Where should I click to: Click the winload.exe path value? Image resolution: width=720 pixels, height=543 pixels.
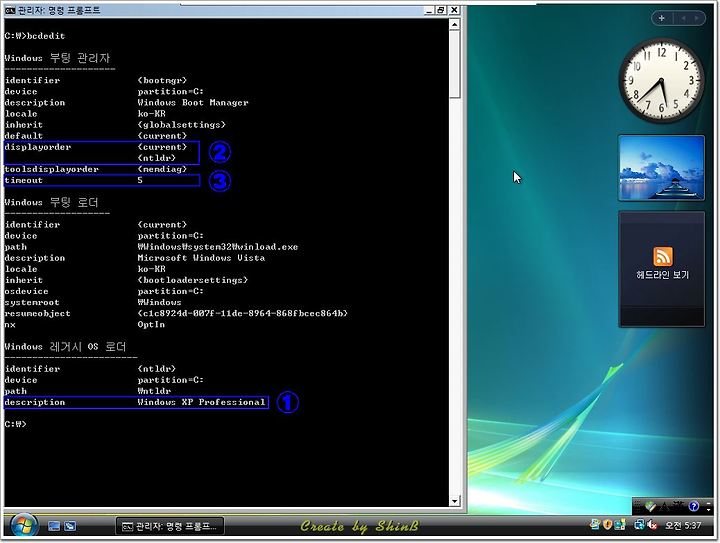click(x=218, y=247)
